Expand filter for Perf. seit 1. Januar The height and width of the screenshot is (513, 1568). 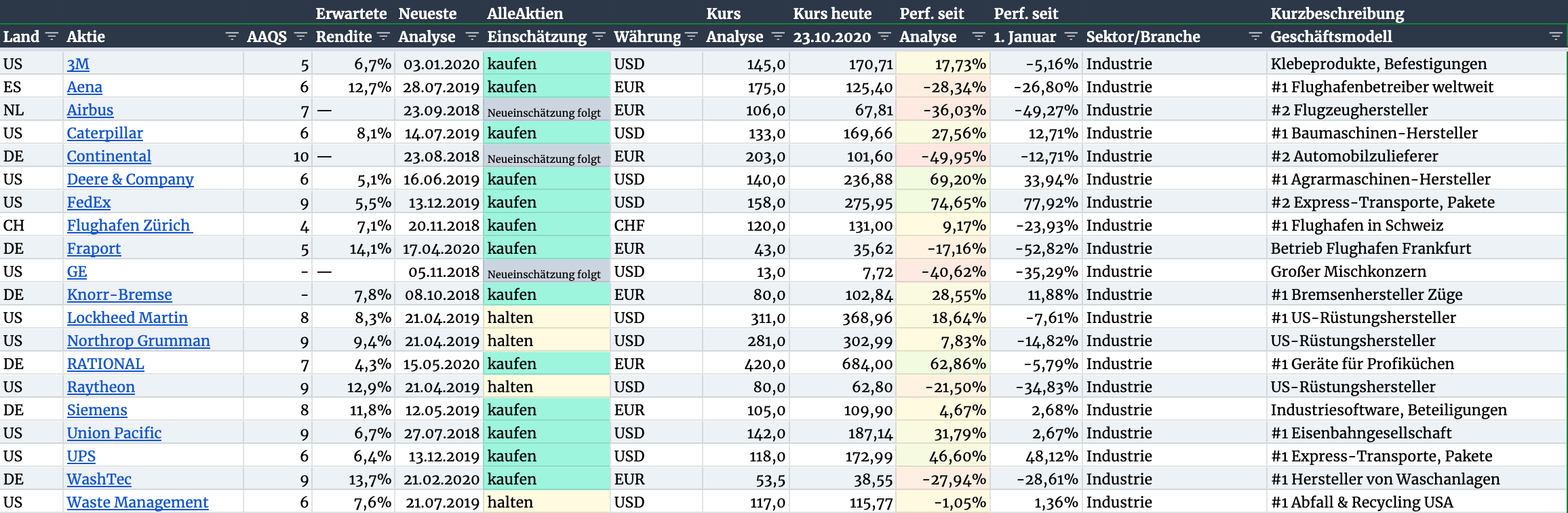pyautogui.click(x=1071, y=36)
